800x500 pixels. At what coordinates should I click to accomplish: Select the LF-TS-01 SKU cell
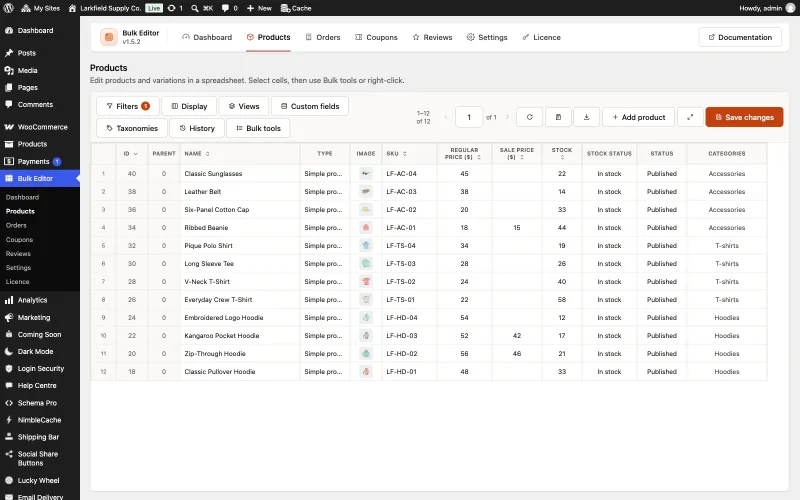point(409,299)
